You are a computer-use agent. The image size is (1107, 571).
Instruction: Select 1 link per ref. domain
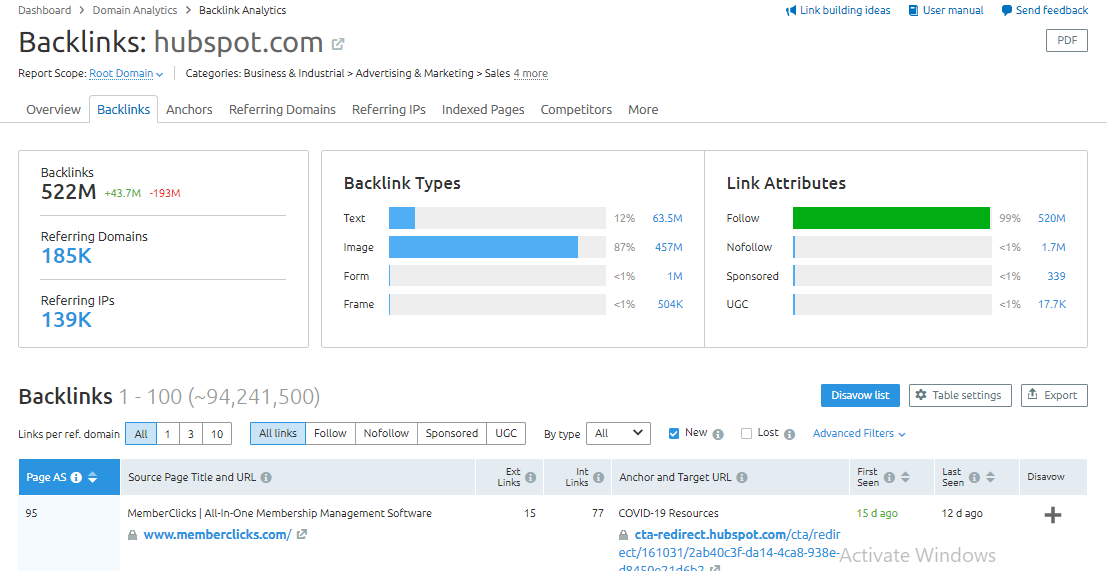(x=167, y=434)
